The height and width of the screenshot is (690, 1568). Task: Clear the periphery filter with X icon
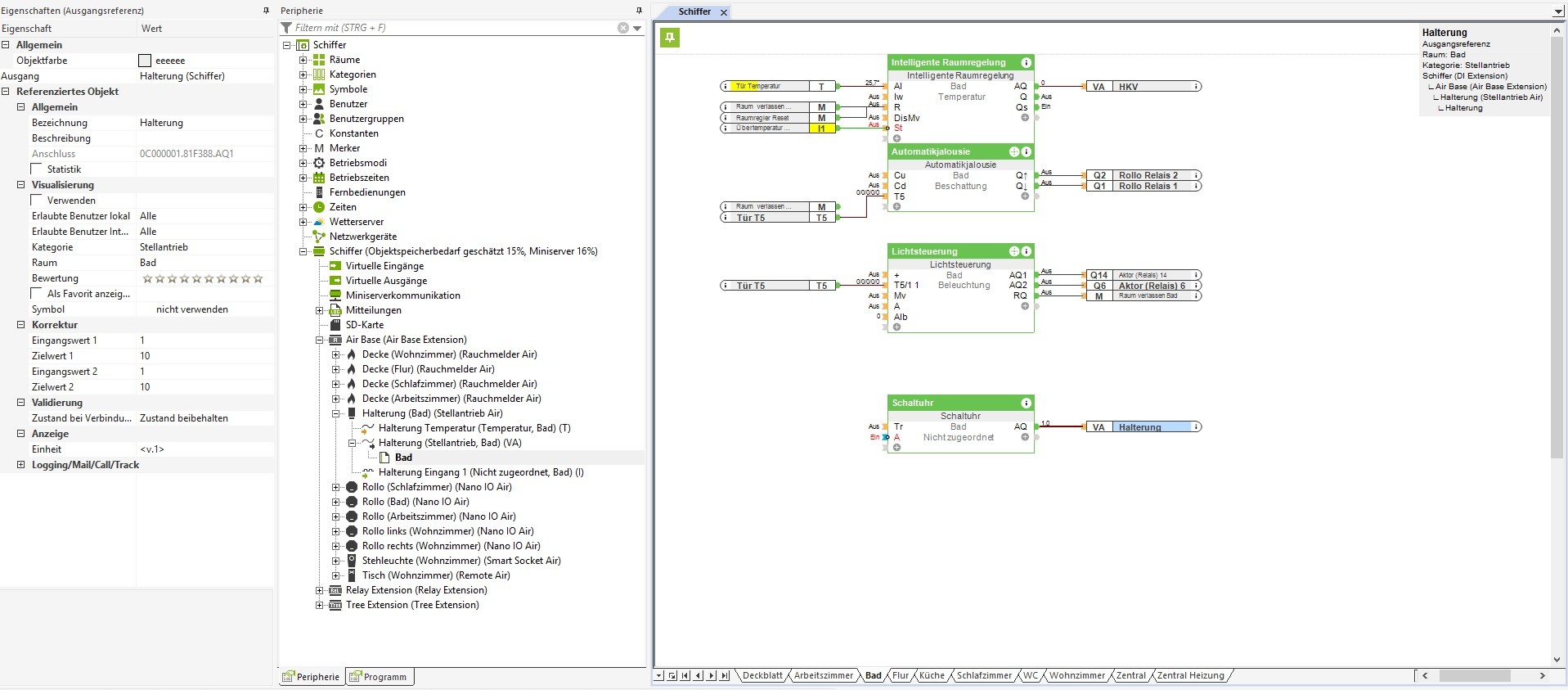tap(623, 28)
